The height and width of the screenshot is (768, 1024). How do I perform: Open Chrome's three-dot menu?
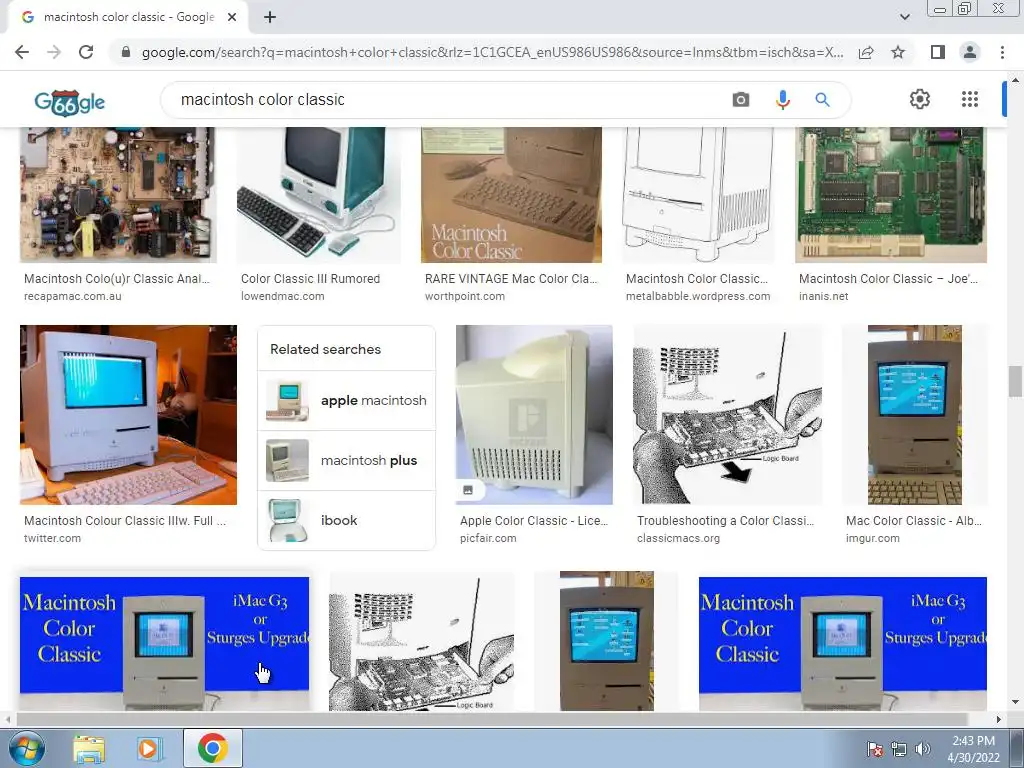click(x=1002, y=52)
